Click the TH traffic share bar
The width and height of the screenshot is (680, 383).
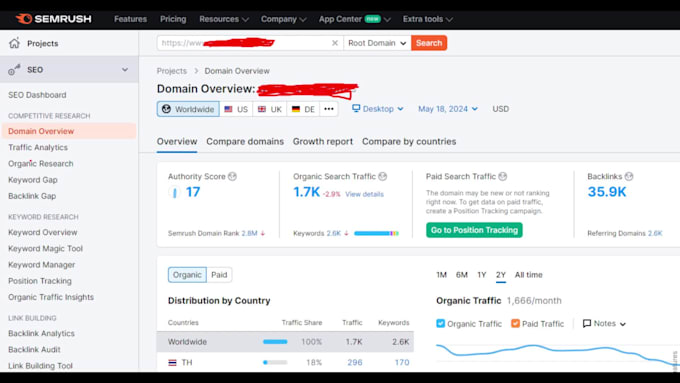[275, 362]
